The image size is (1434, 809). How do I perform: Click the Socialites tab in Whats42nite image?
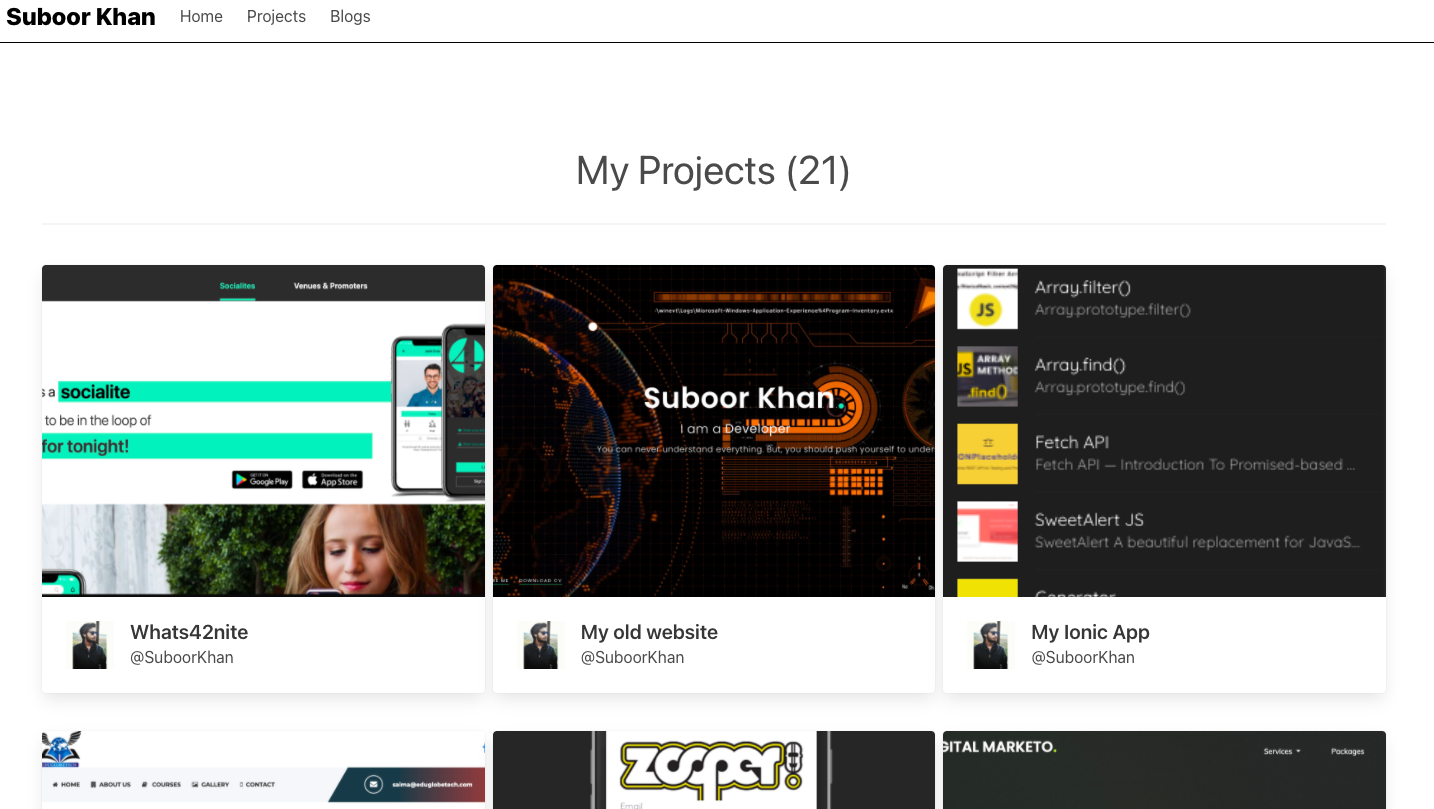238,286
